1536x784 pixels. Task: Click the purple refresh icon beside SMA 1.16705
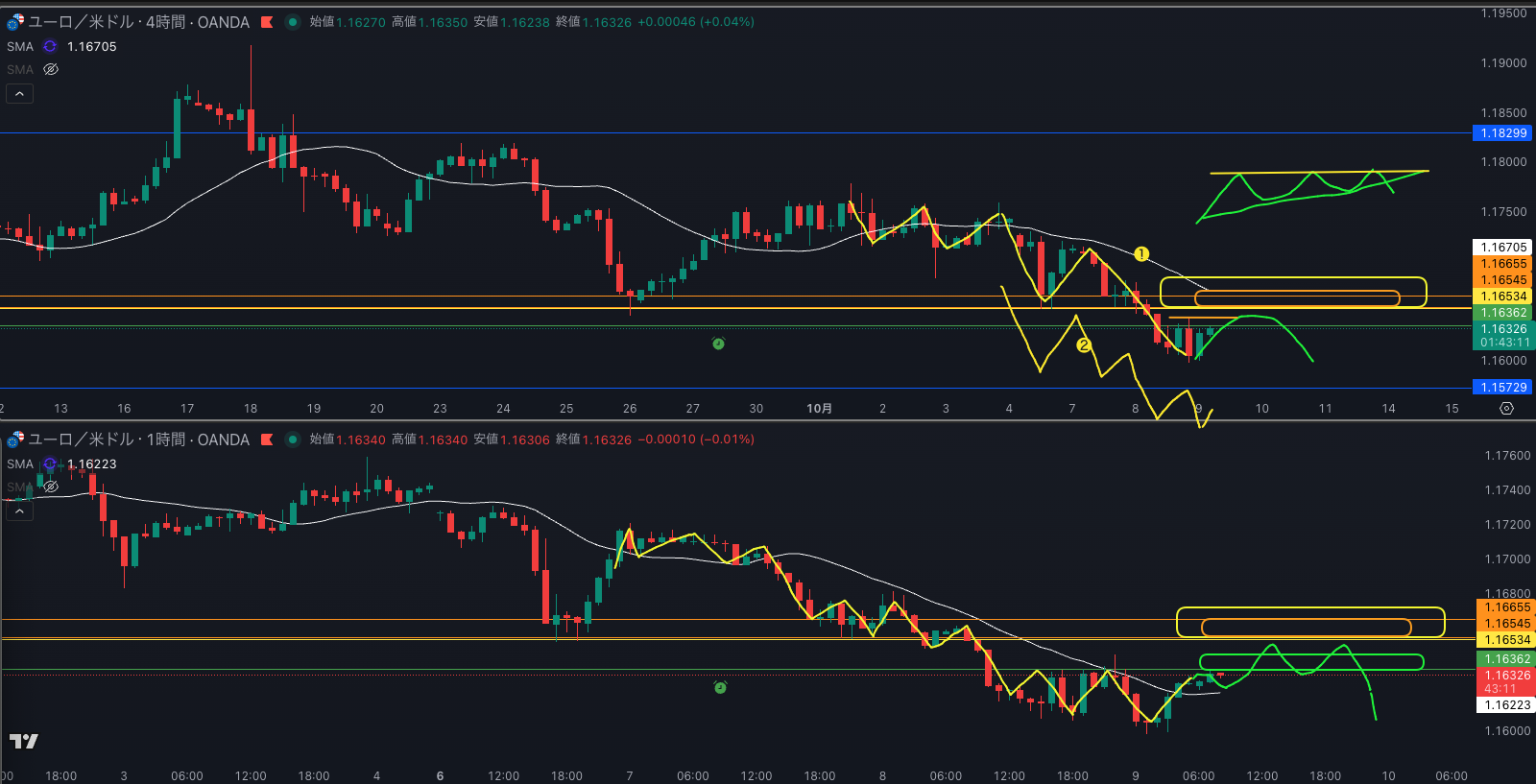[x=50, y=46]
